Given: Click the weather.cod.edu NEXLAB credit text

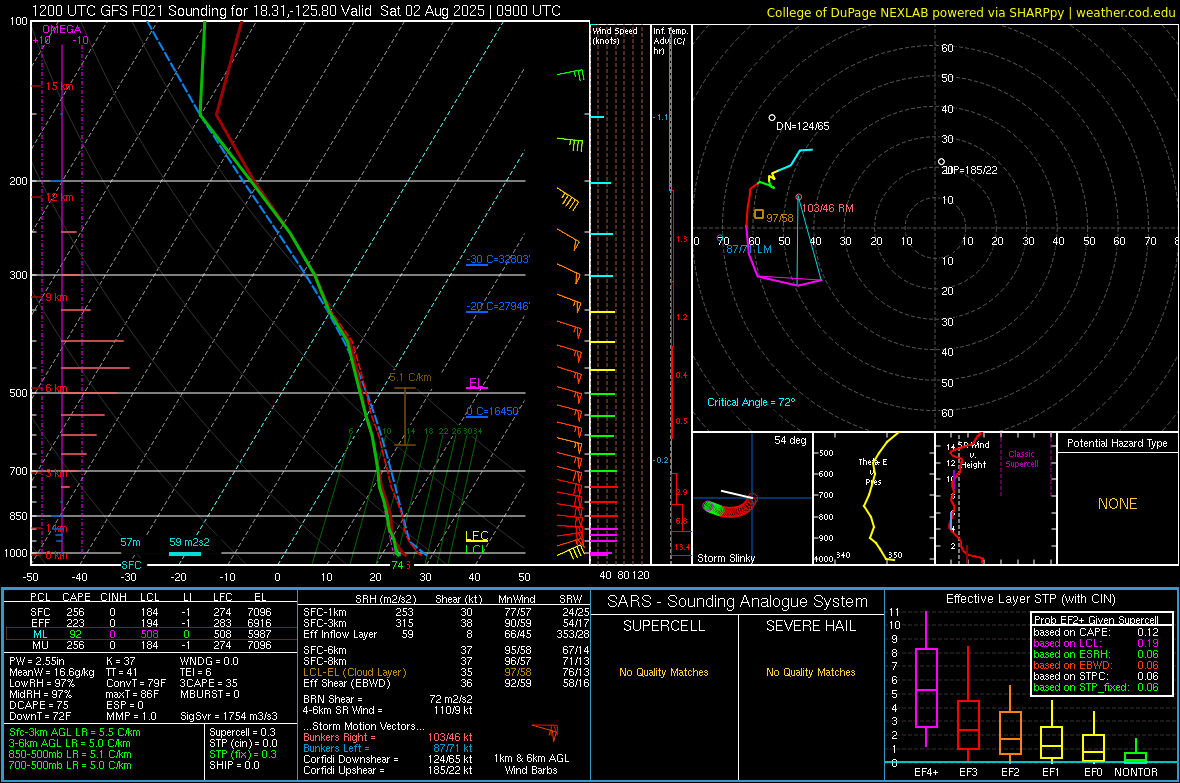Looking at the screenshot, I should 970,12.
